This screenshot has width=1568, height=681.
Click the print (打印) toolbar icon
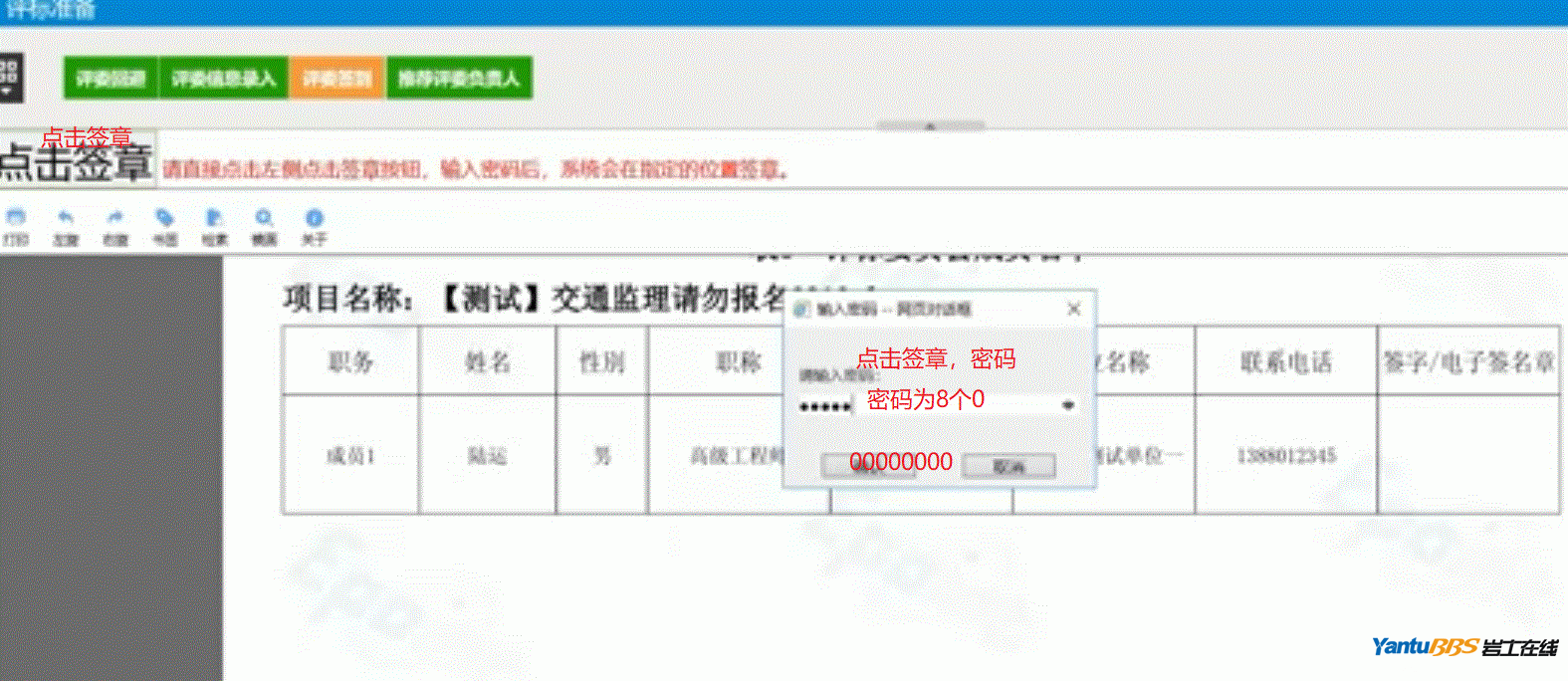tap(16, 218)
